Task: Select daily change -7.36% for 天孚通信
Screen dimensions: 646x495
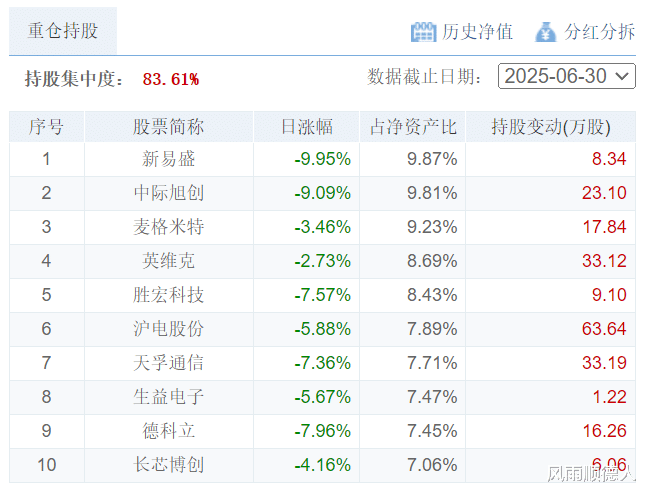Action: tap(323, 363)
